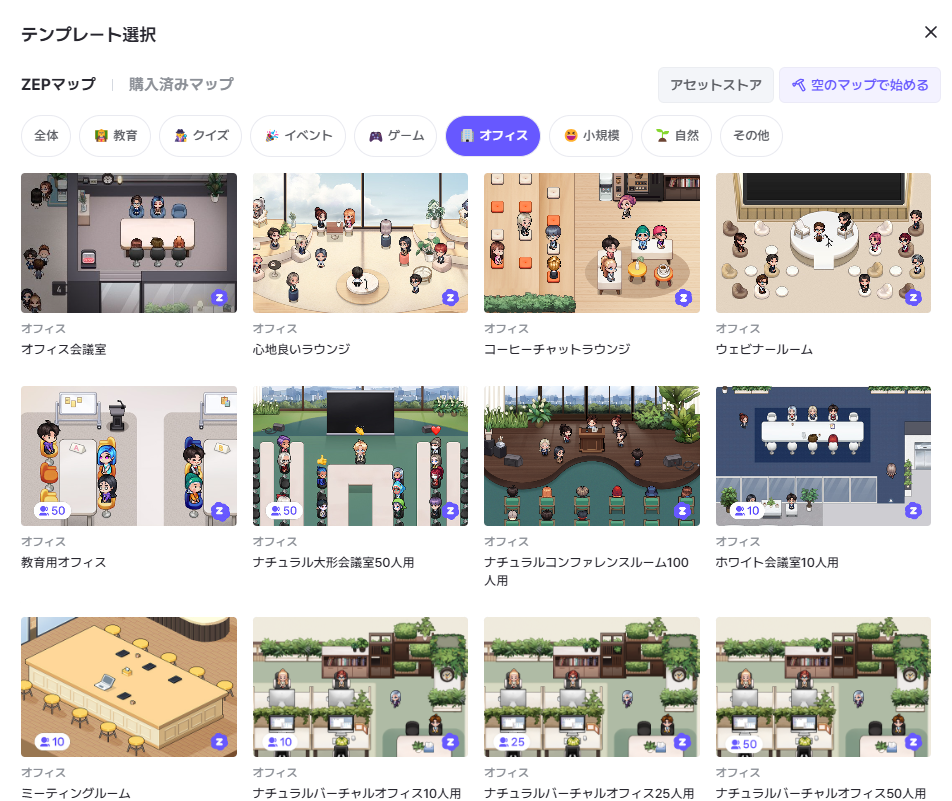
Task: Switch to the 購入済みマップ tab
Action: [x=181, y=84]
